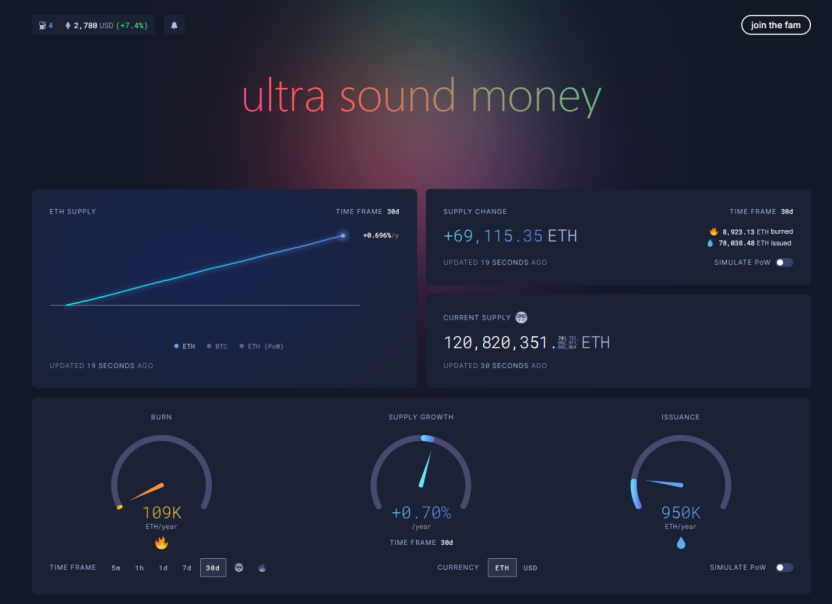Click the fire emoji under the Burn gauge
The width and height of the screenshot is (832, 604).
[x=161, y=543]
